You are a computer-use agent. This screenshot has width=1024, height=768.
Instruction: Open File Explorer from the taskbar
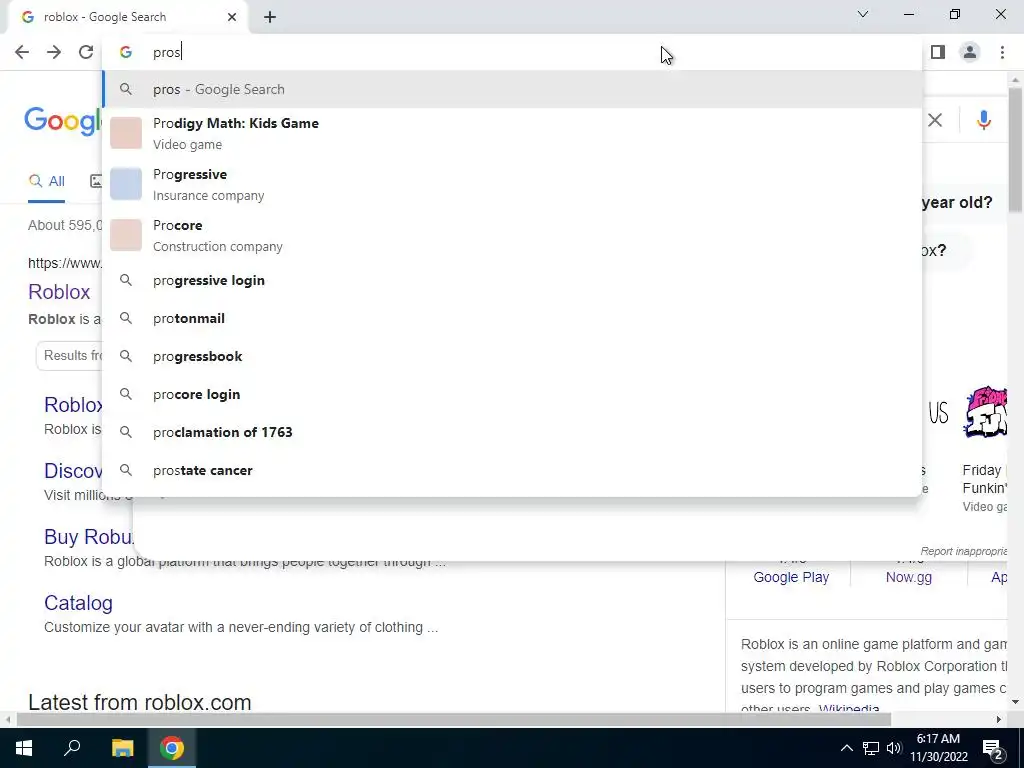point(122,748)
